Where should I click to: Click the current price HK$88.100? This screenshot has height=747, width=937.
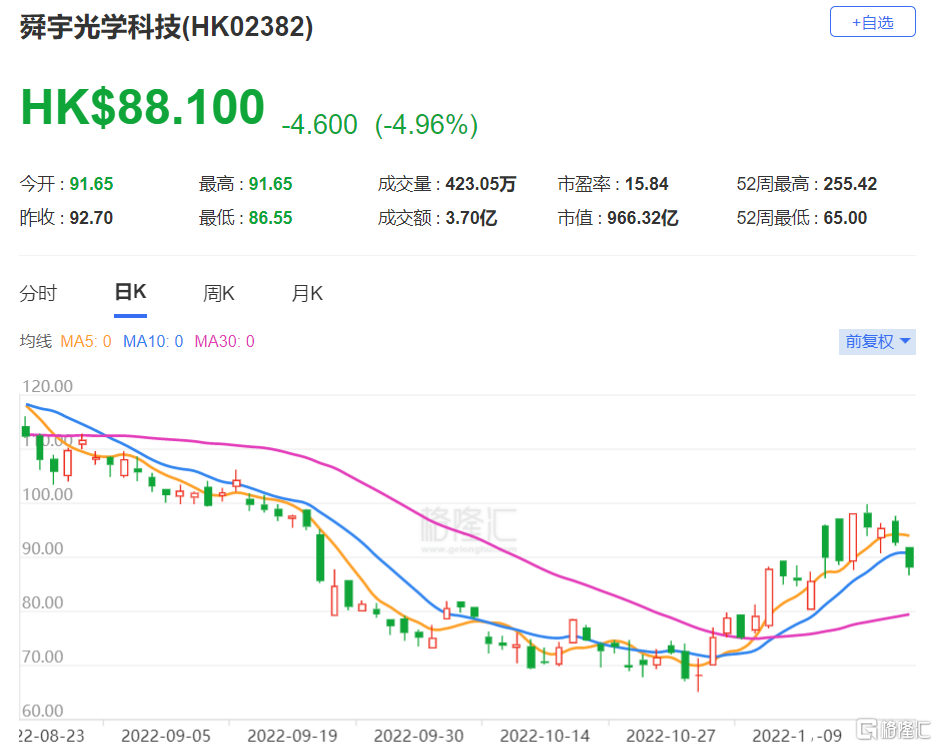click(x=143, y=108)
